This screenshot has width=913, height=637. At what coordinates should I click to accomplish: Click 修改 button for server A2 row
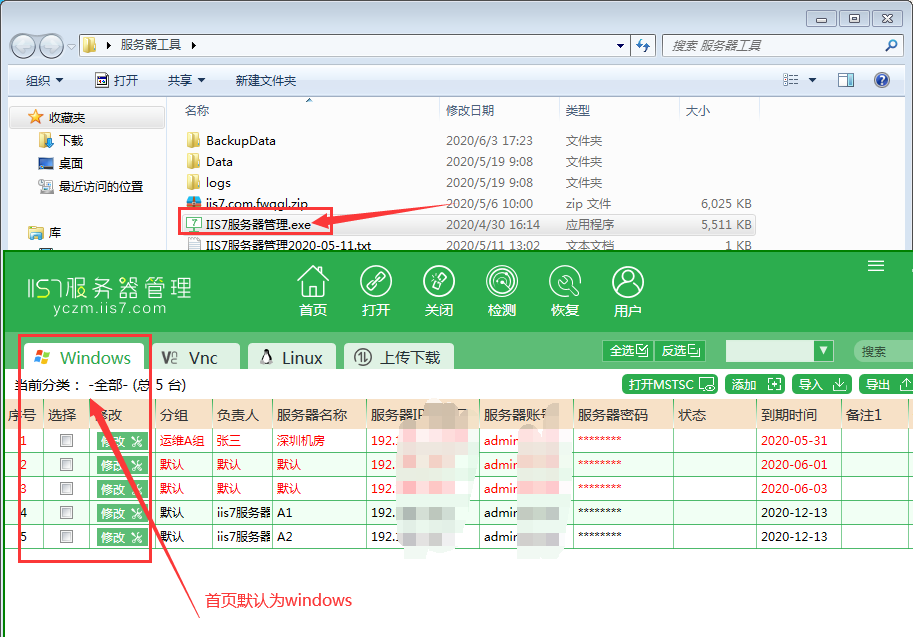pos(122,537)
